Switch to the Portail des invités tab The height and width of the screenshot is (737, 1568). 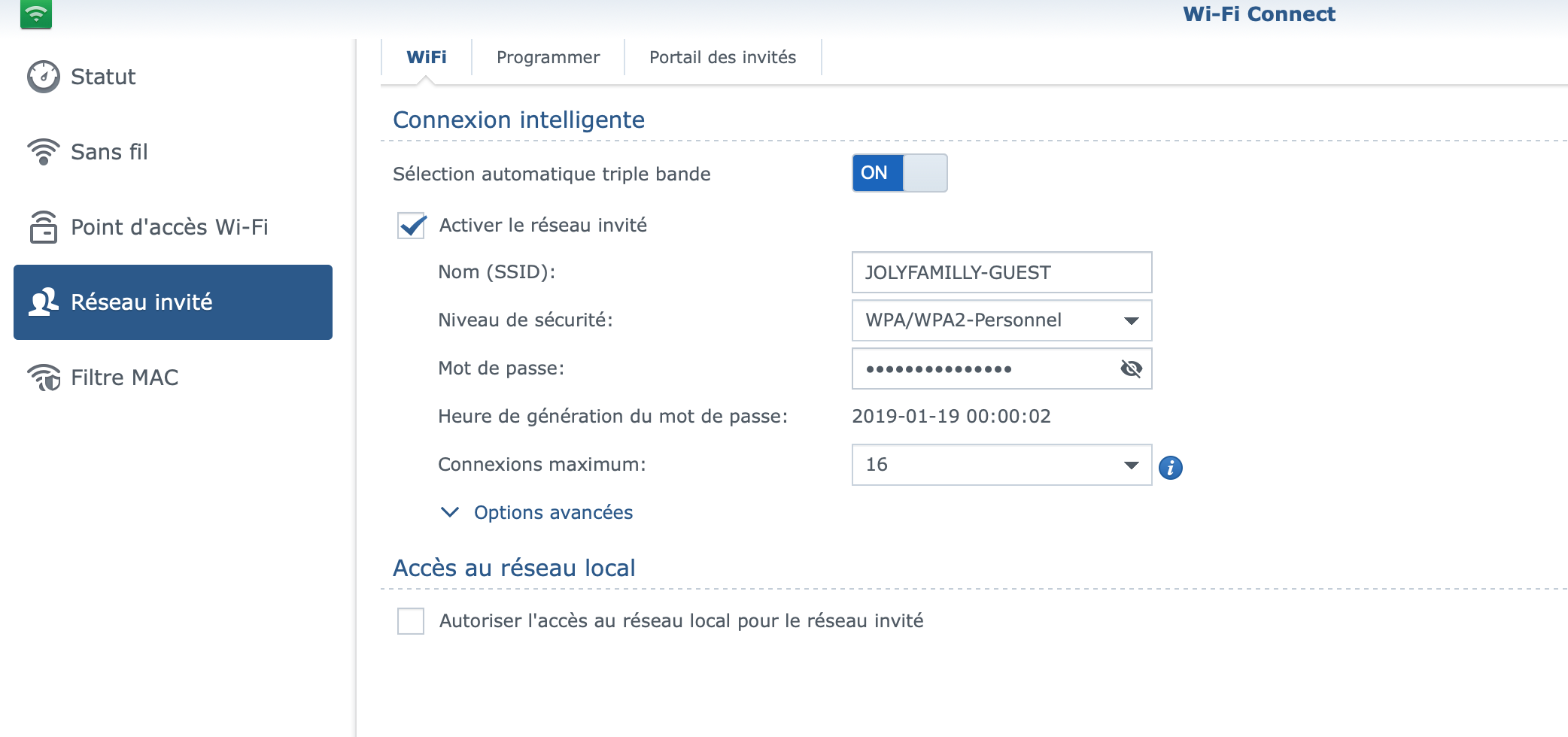coord(722,58)
